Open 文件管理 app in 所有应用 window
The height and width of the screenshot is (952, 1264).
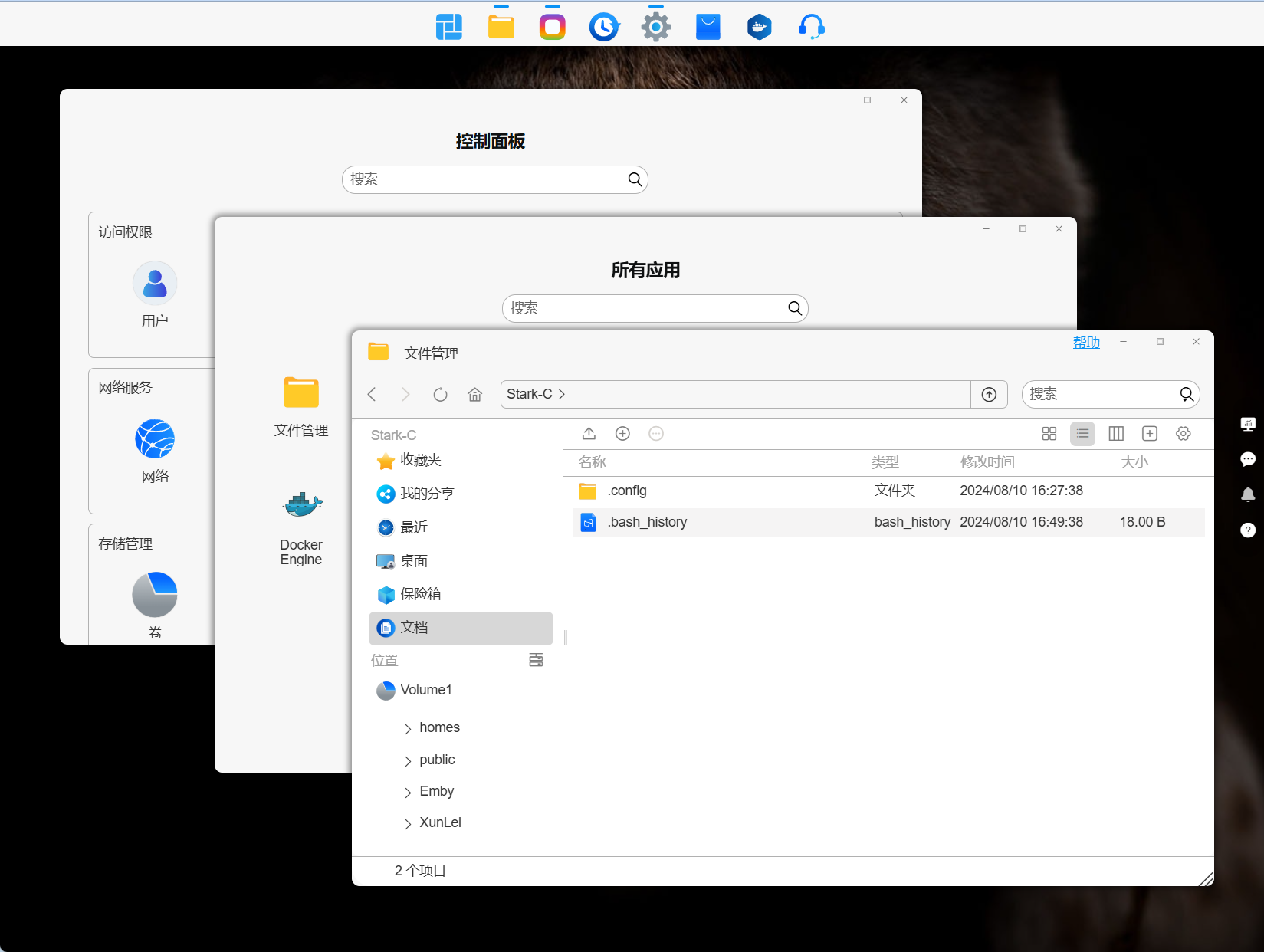[x=301, y=407]
